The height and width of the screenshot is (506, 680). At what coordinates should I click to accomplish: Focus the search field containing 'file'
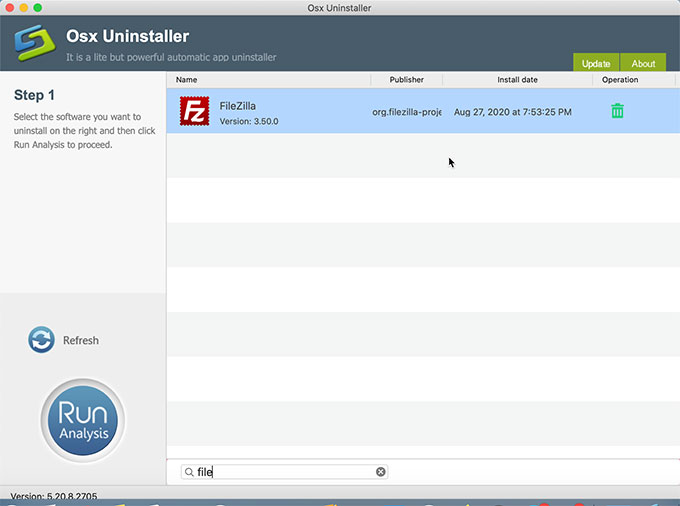284,472
